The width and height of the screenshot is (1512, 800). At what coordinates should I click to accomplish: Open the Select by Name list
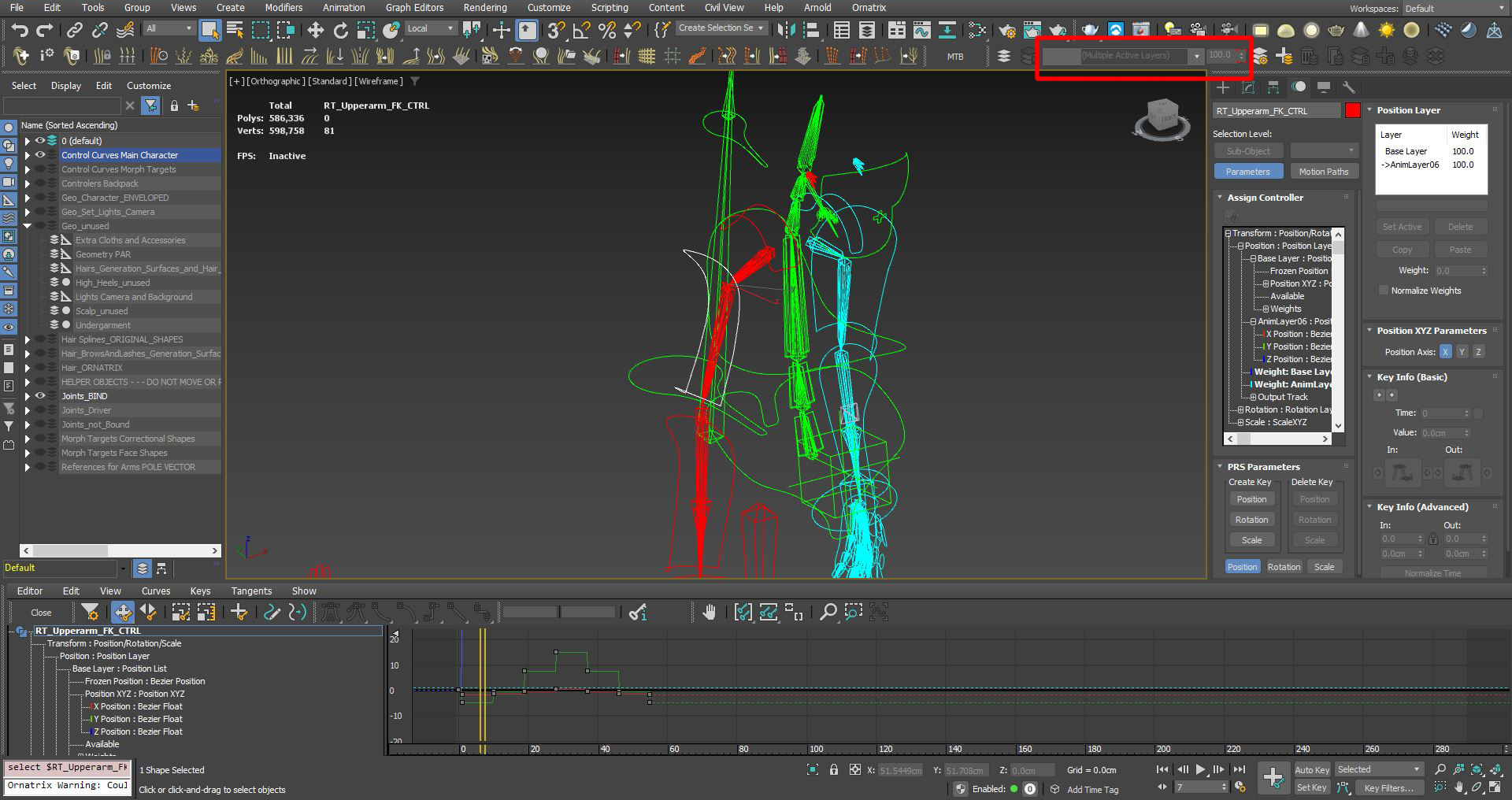pyautogui.click(x=235, y=30)
